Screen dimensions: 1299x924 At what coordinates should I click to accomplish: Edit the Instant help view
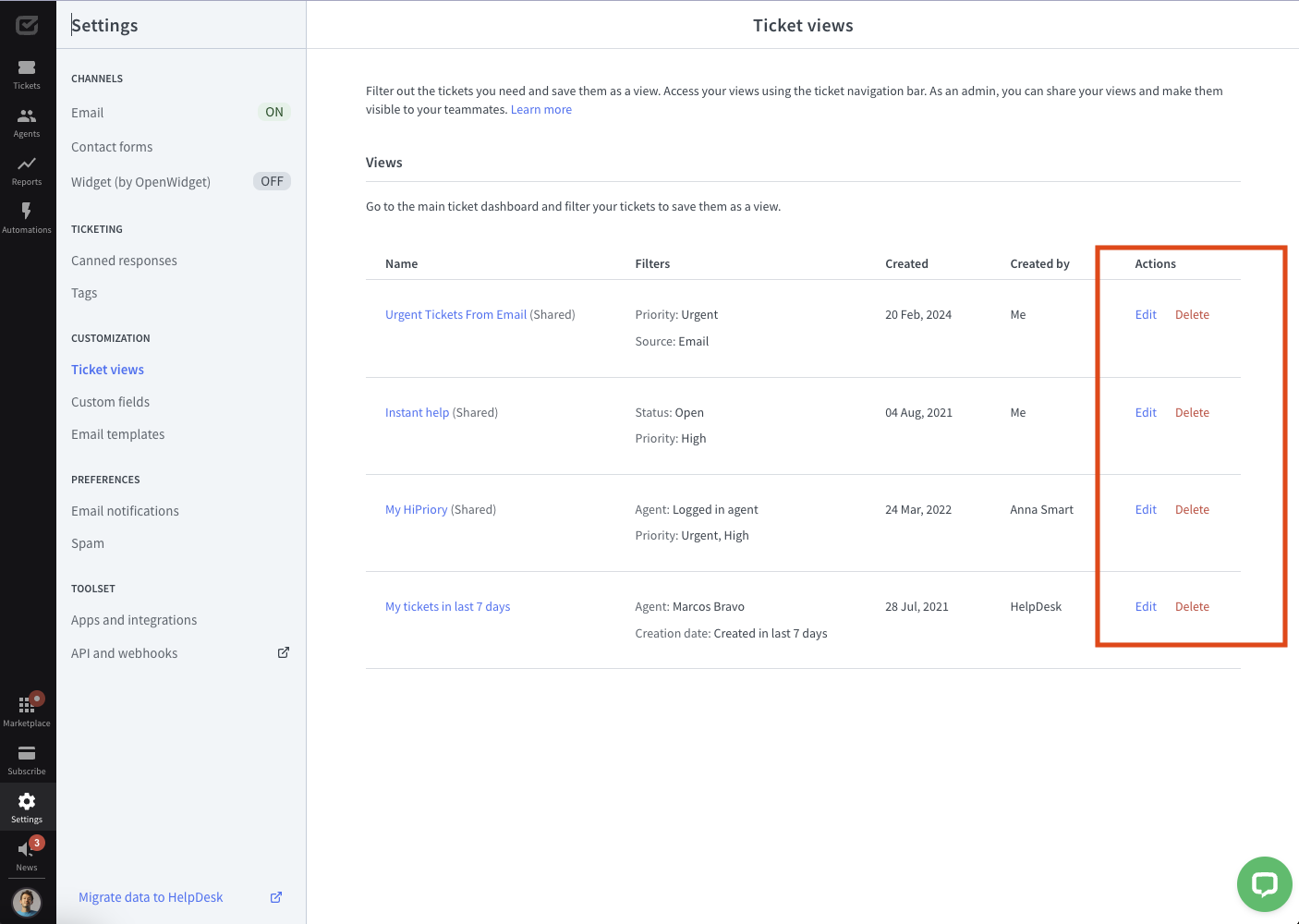point(1146,412)
